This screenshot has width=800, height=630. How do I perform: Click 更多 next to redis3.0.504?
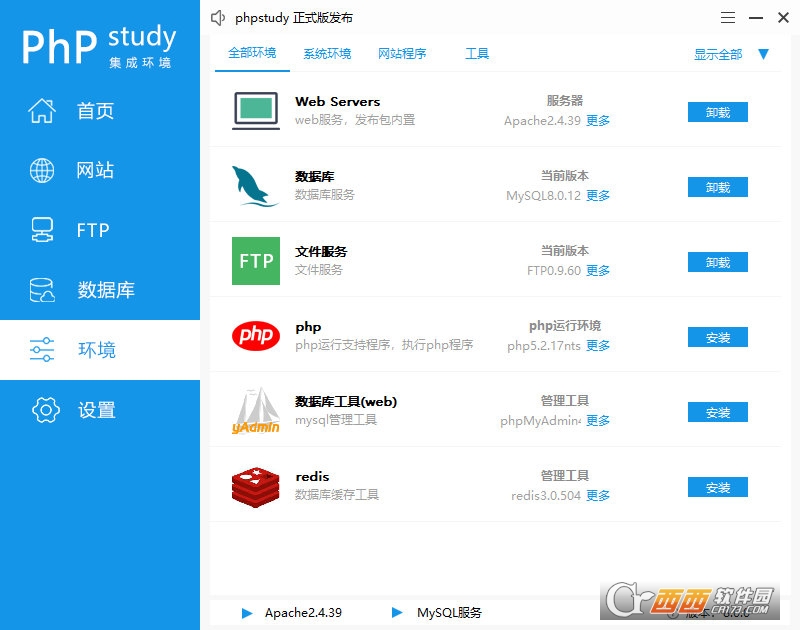pos(598,495)
